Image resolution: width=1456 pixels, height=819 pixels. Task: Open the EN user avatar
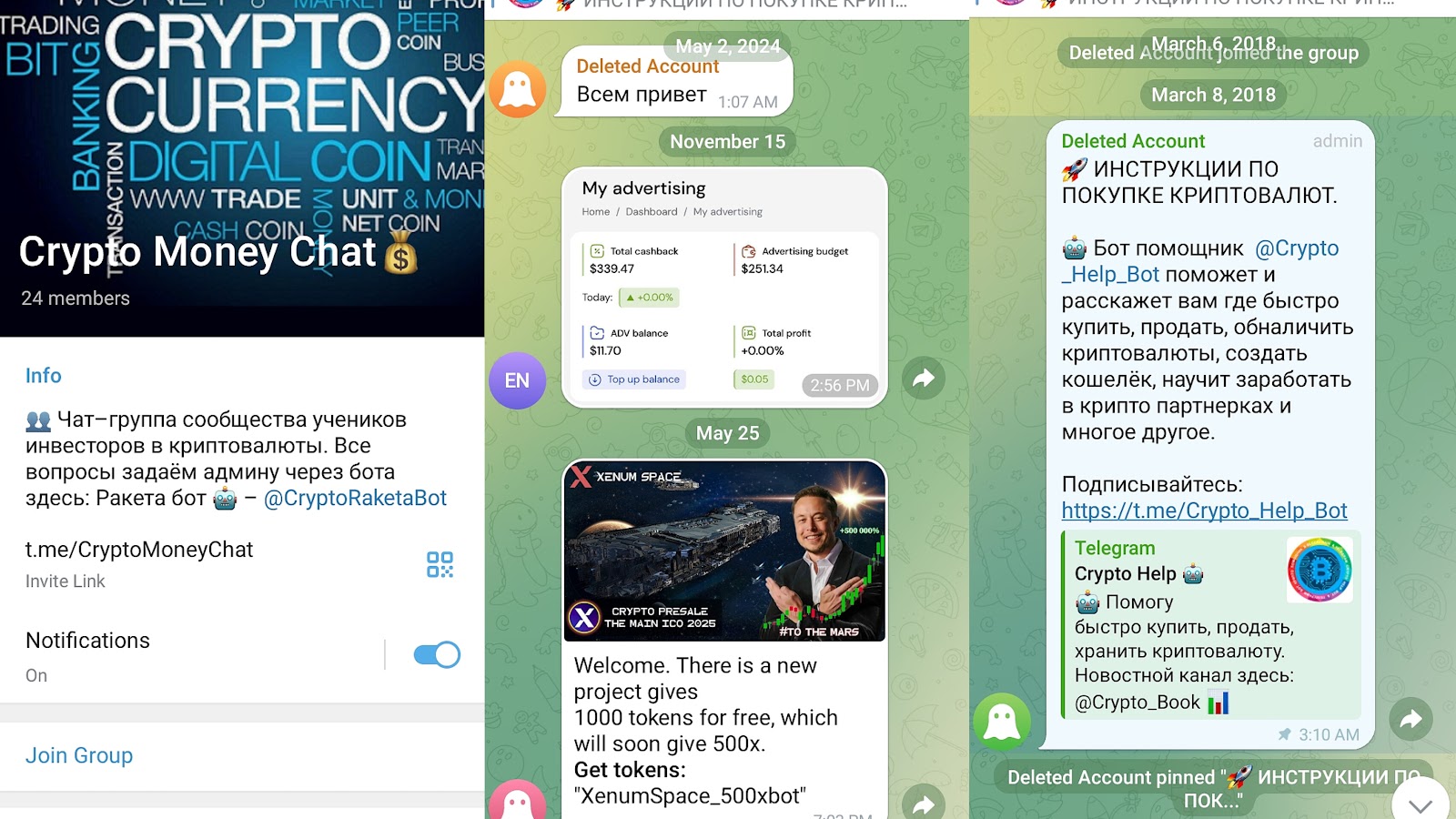tap(517, 380)
